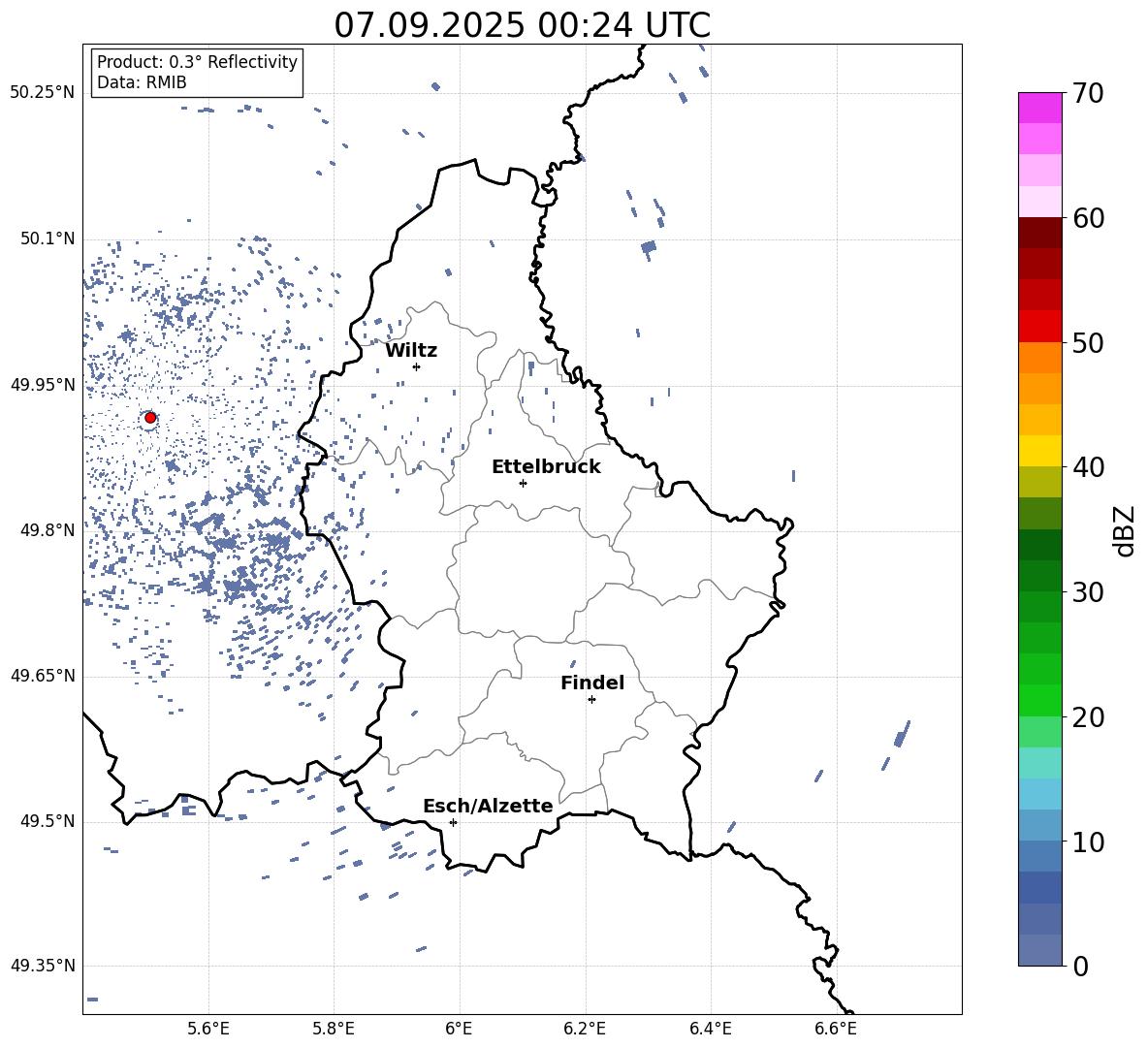Click the Ettelbruck city label
The image size is (1148, 1048).
point(546,467)
